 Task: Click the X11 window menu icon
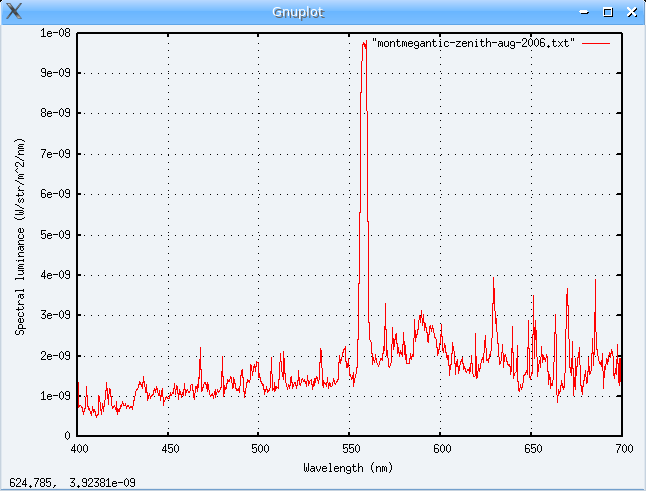tap(14, 12)
